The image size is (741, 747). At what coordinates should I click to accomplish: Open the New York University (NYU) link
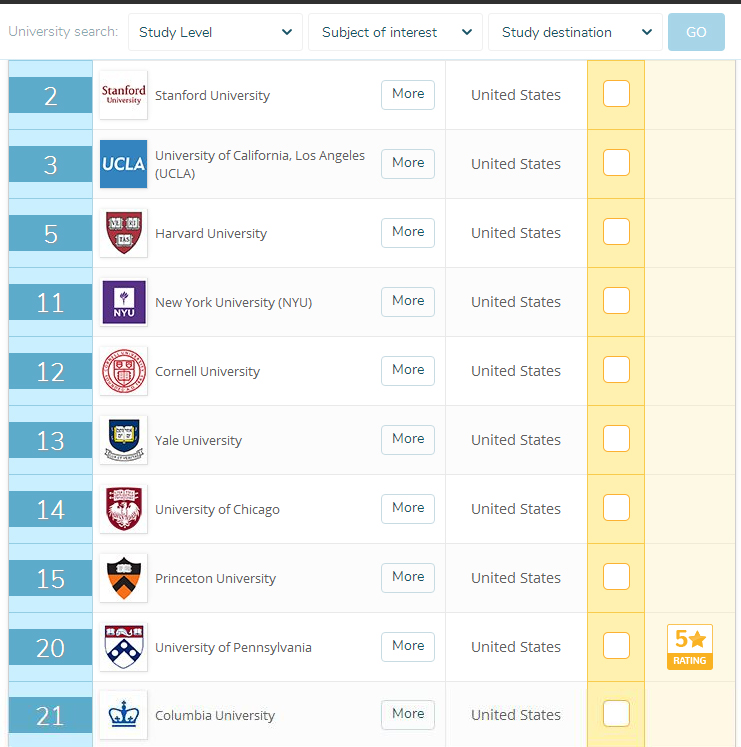tap(233, 302)
